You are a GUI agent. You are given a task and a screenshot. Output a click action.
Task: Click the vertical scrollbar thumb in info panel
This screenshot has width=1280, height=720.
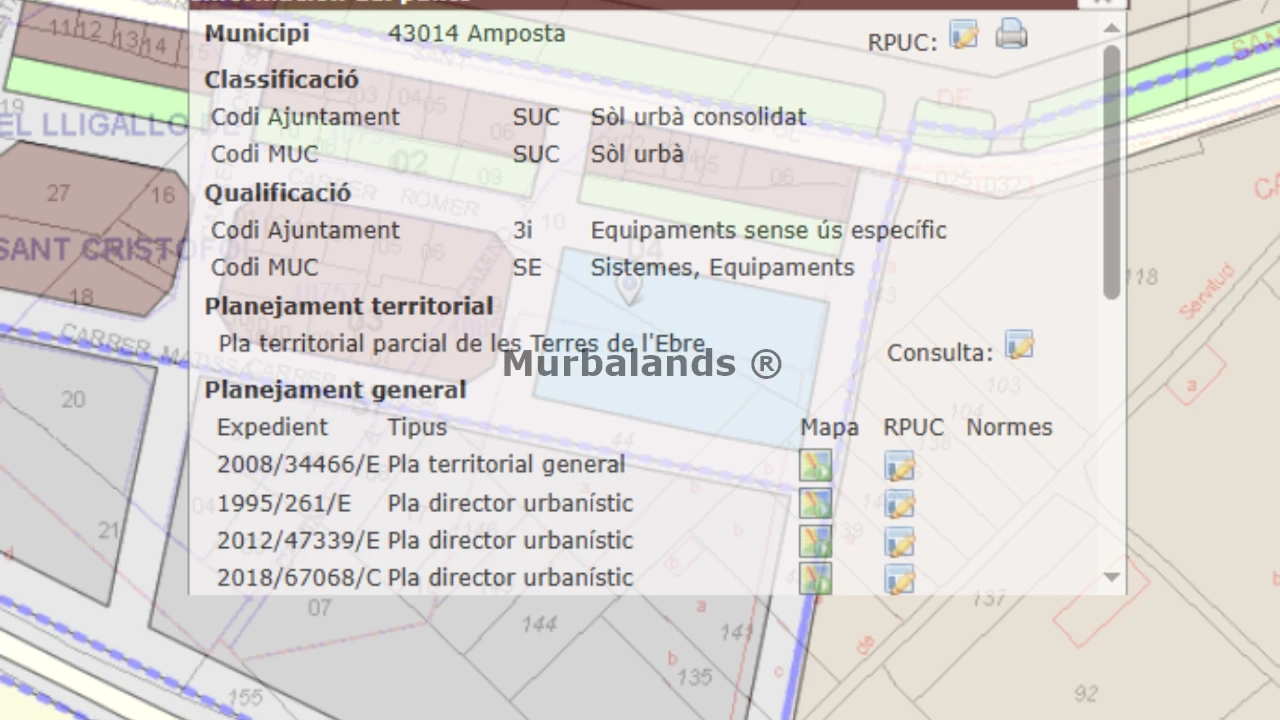1111,170
